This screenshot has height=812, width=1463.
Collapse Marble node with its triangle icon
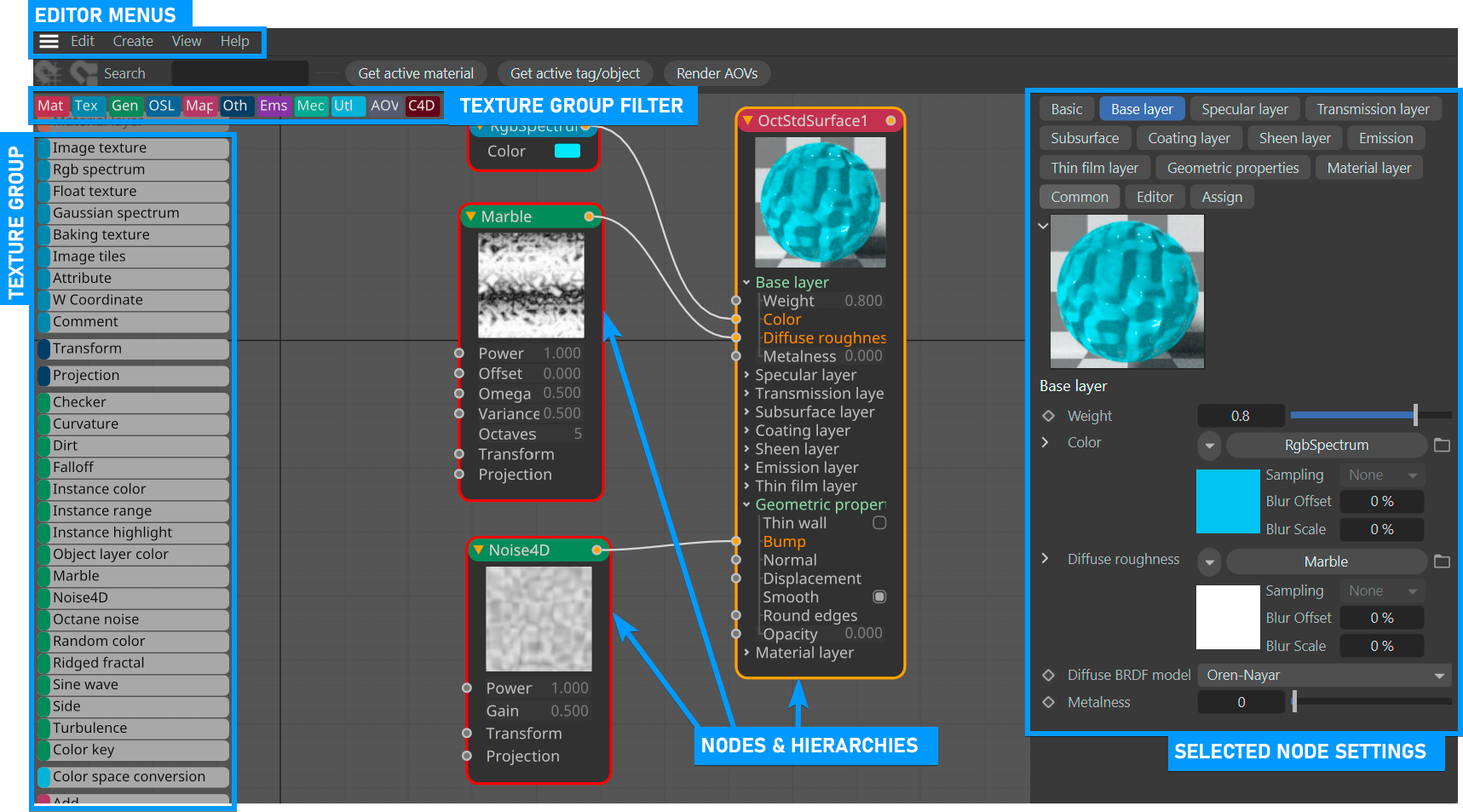[471, 216]
